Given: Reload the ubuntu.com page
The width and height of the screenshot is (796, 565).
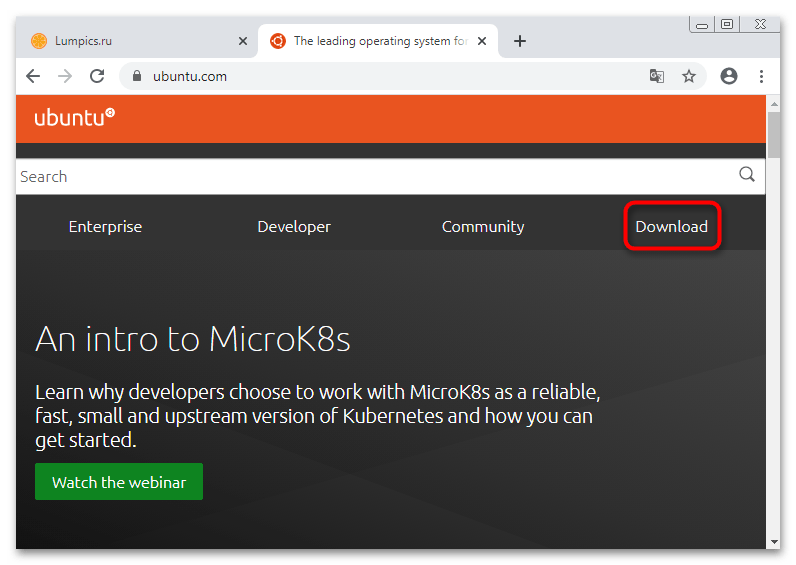Looking at the screenshot, I should [x=97, y=76].
